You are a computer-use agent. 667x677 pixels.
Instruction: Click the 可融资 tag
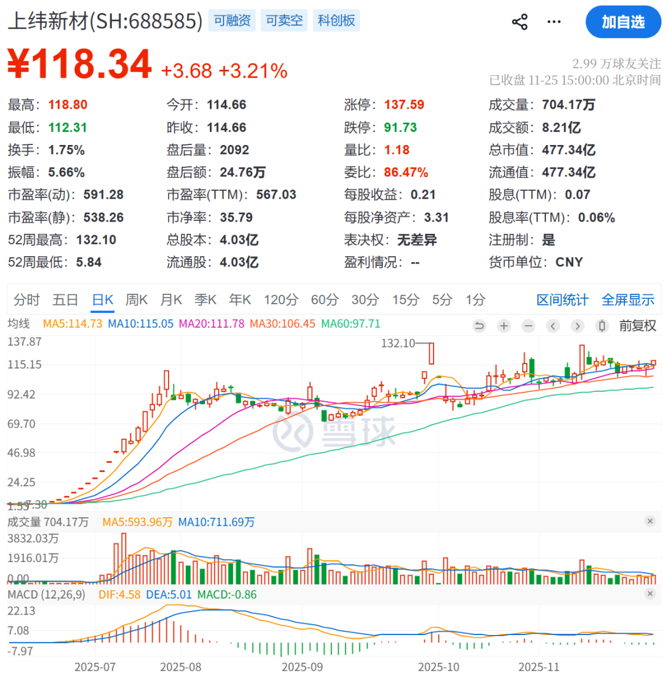pyautogui.click(x=233, y=21)
